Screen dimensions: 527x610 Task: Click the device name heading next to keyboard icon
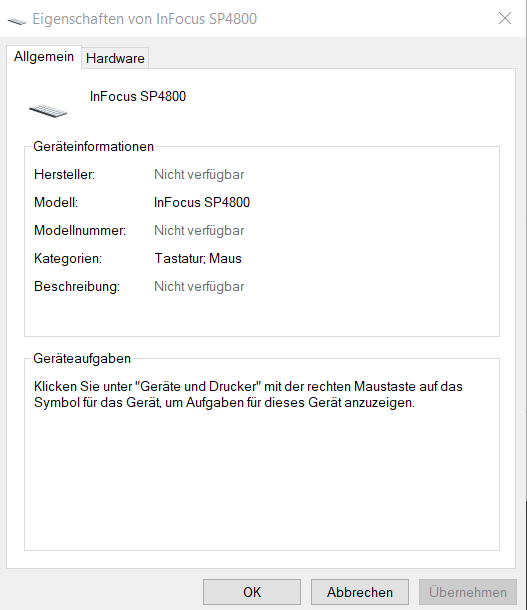138,96
